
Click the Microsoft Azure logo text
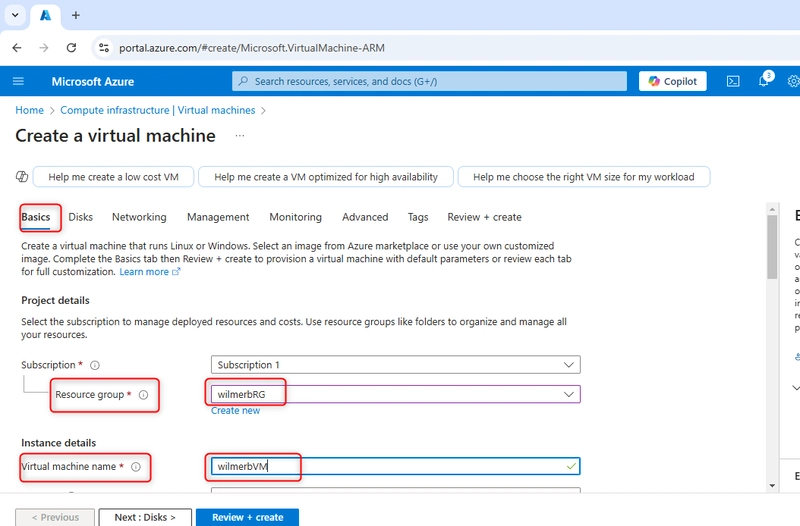pos(93,82)
